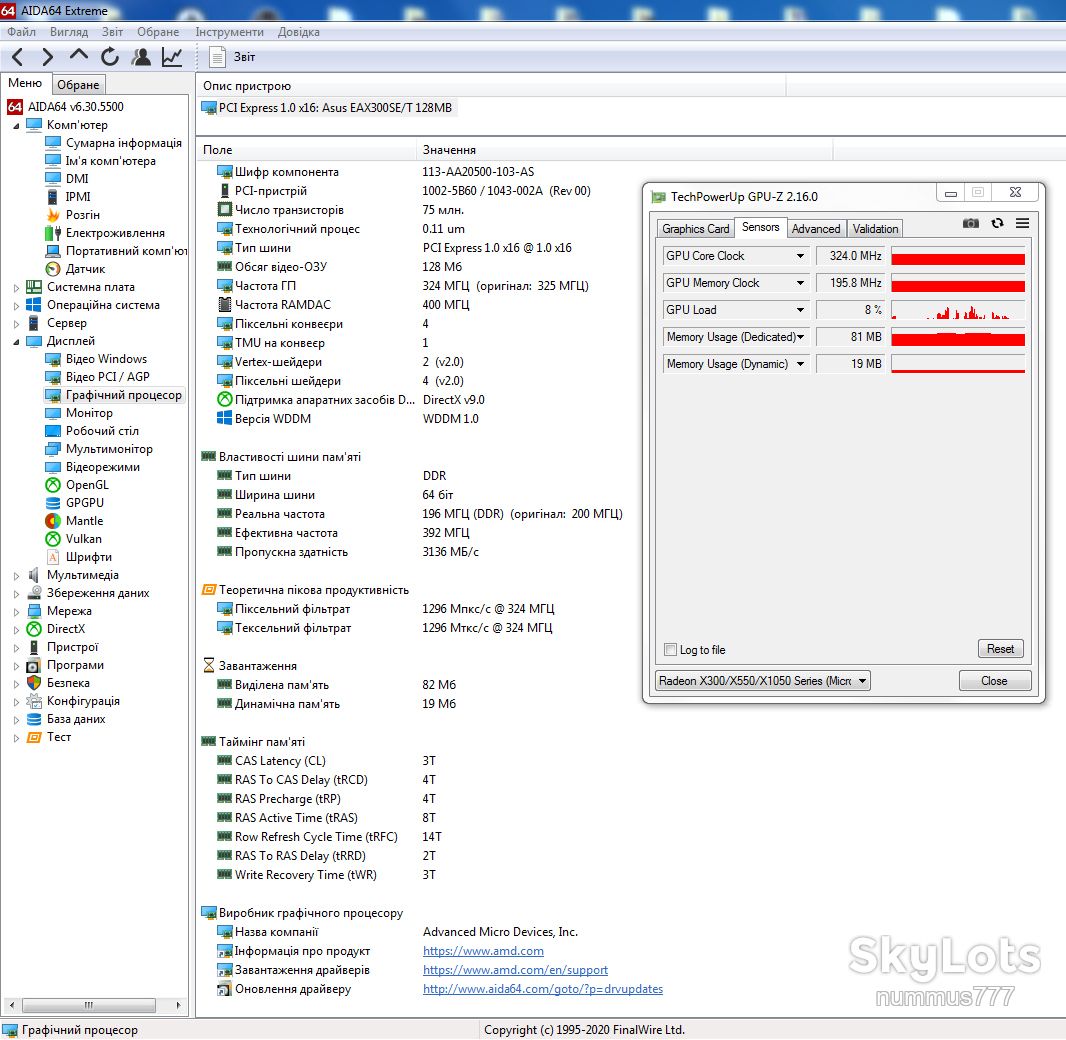Expand the Сервер tree node
Image resolution: width=1066 pixels, height=1040 pixels.
coord(16,324)
